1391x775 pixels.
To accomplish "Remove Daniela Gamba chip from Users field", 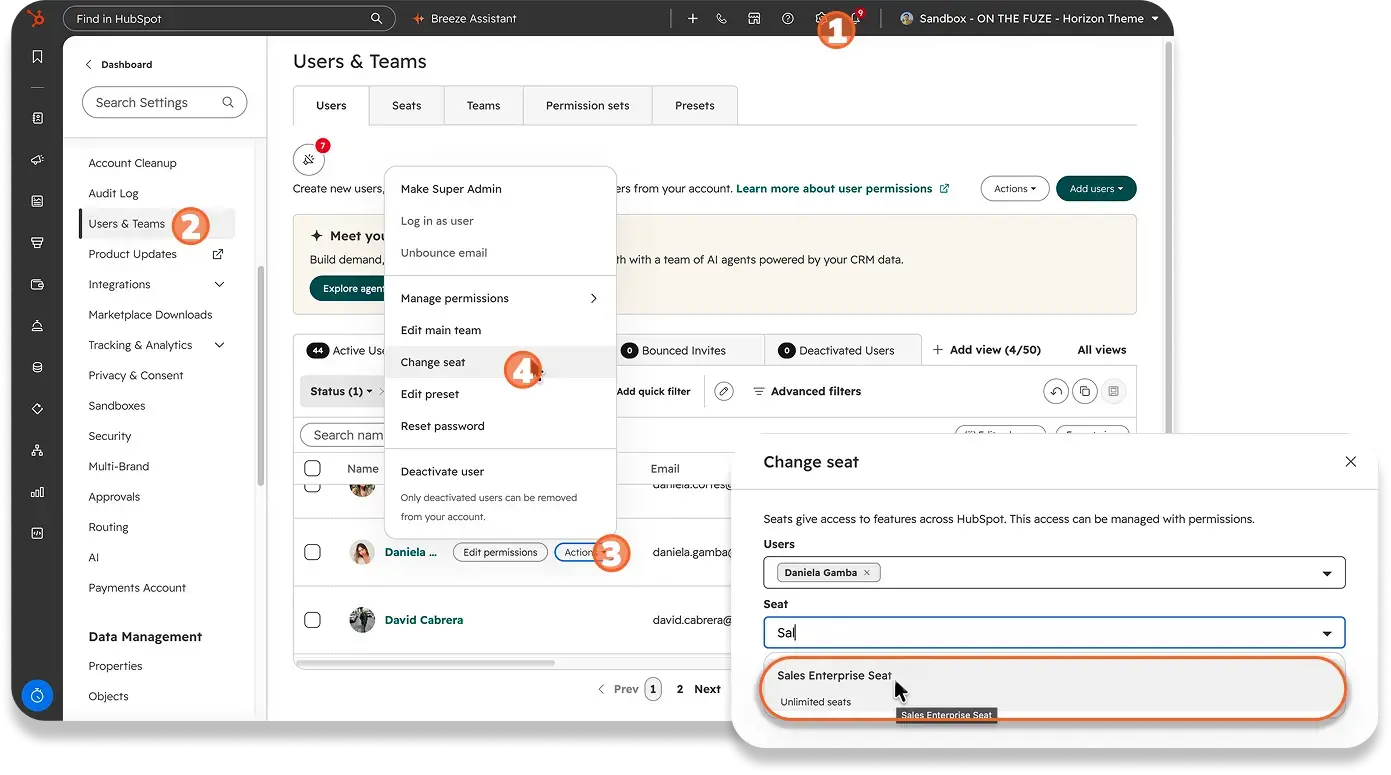I will [x=867, y=573].
